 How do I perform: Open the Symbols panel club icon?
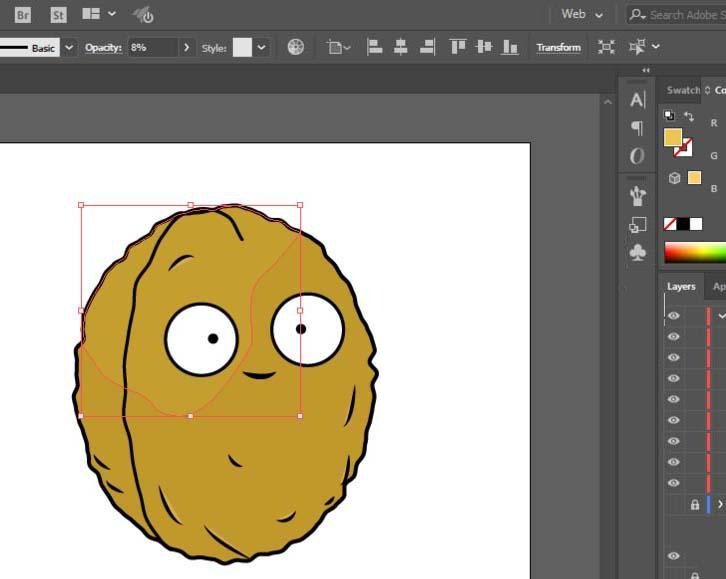[637, 253]
